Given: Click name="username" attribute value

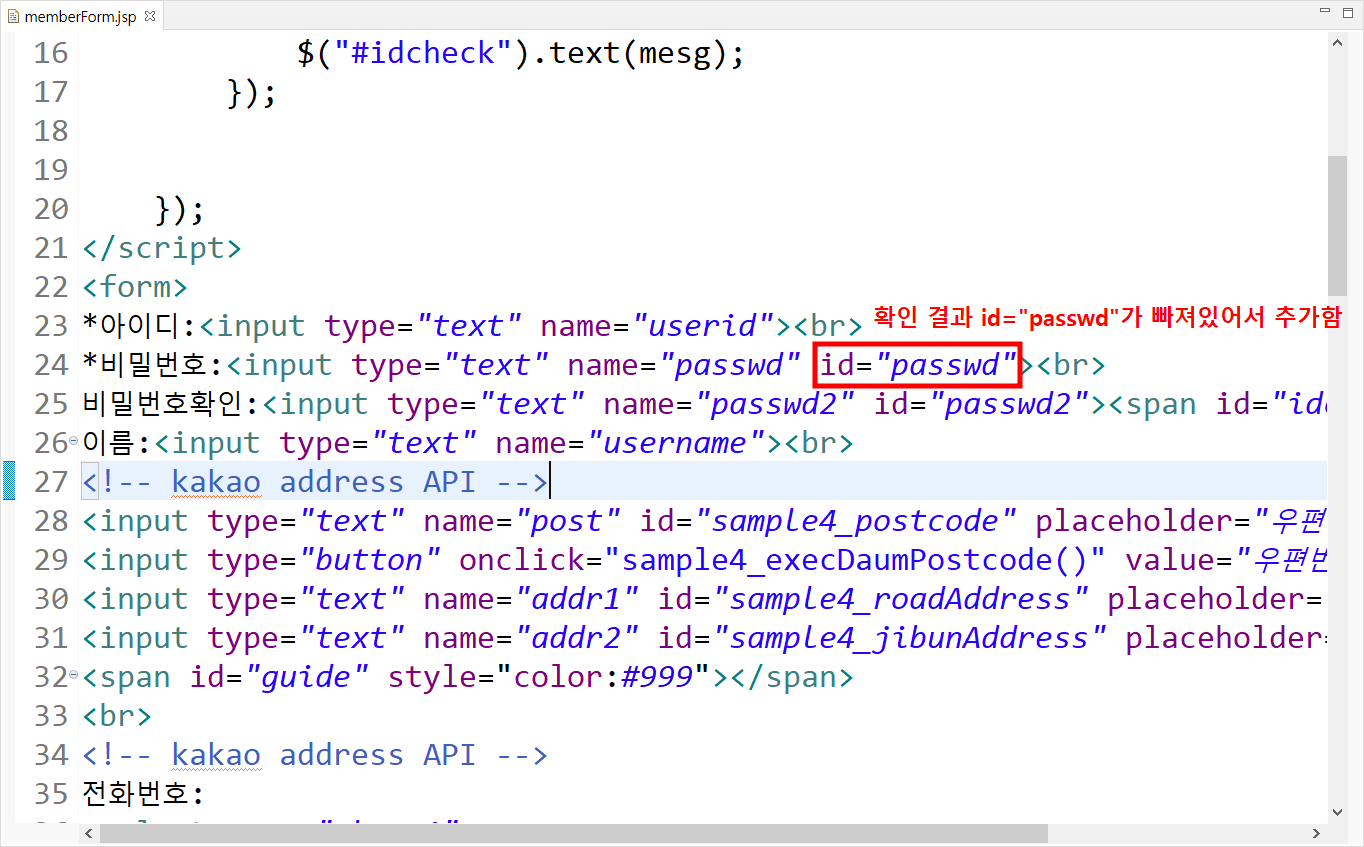Looking at the screenshot, I should [x=678, y=443].
